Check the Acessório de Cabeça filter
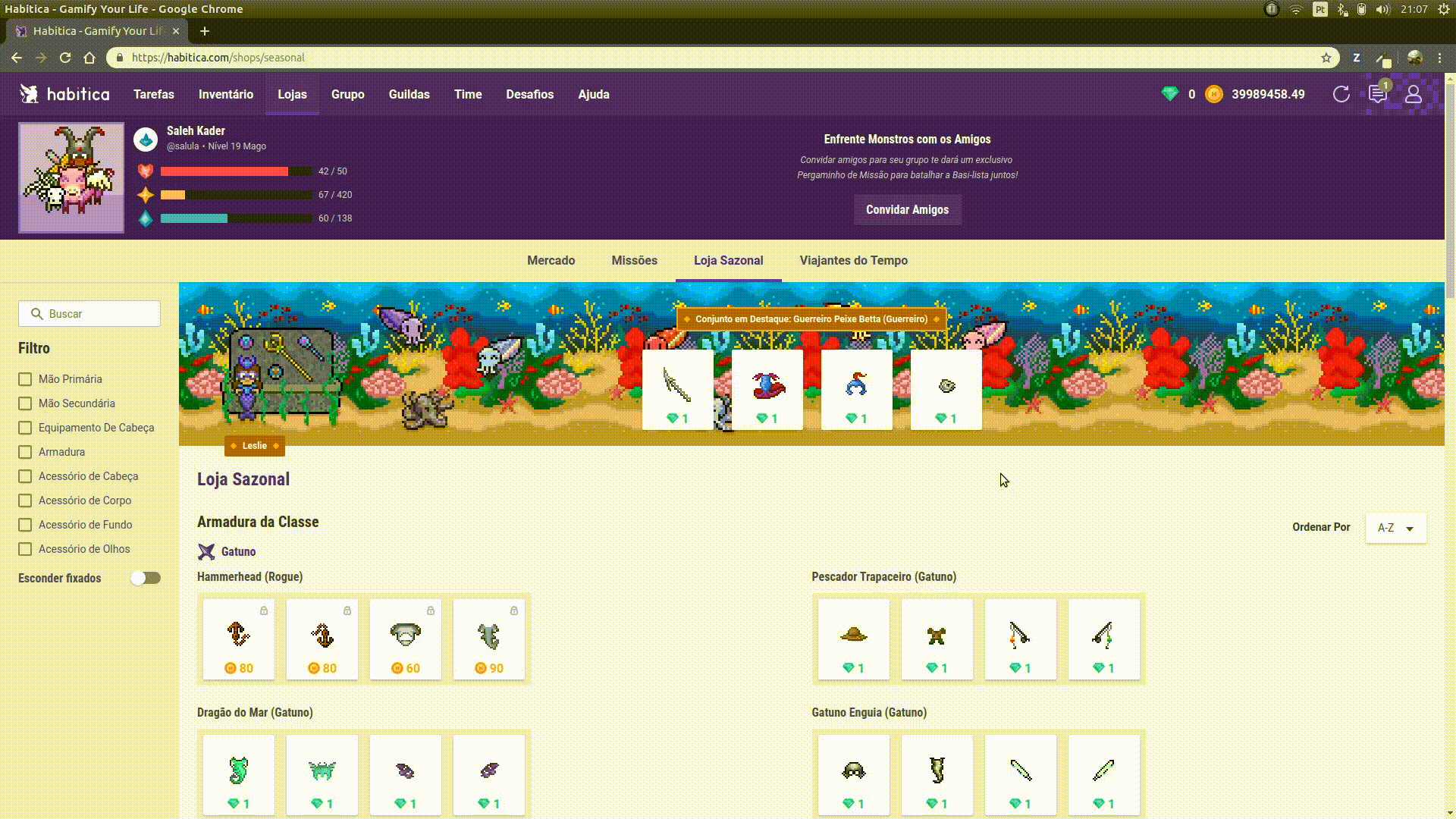Viewport: 1456px width, 819px height. pyautogui.click(x=25, y=476)
